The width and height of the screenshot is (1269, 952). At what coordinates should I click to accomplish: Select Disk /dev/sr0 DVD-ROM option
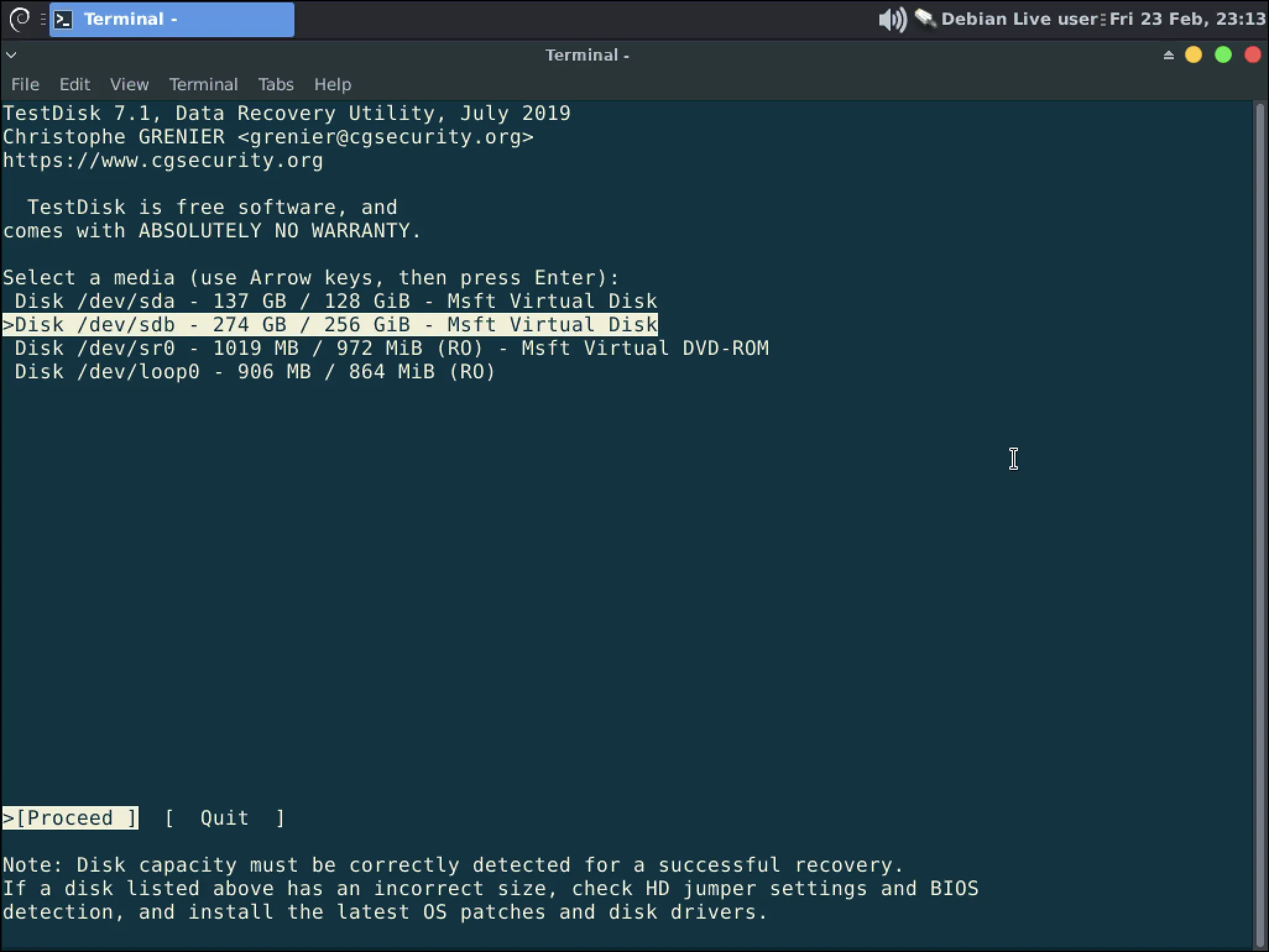tap(390, 348)
